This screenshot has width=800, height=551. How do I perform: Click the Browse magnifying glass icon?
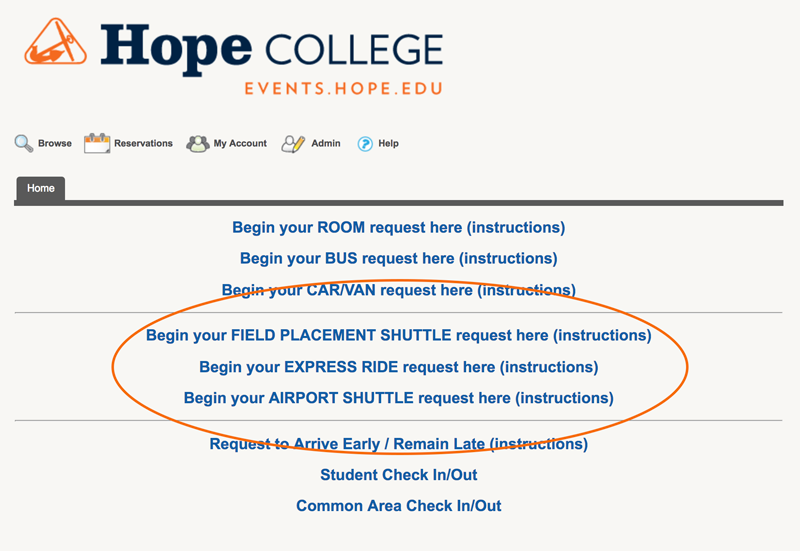click(x=24, y=143)
